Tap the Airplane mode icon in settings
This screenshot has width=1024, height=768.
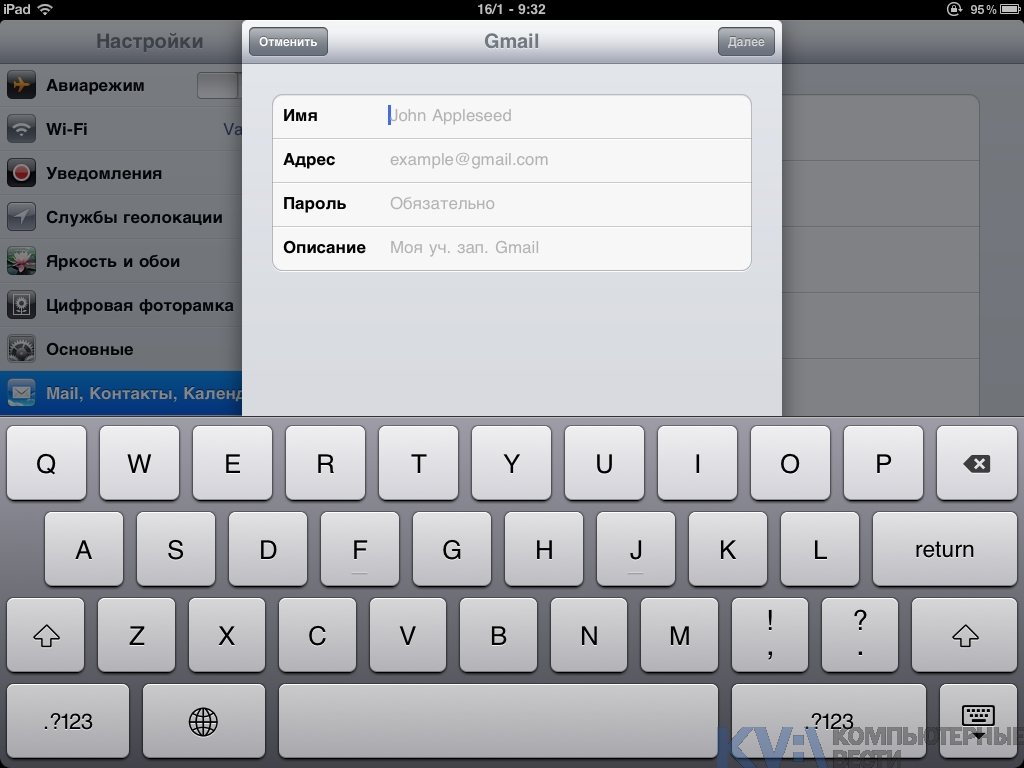(x=21, y=85)
